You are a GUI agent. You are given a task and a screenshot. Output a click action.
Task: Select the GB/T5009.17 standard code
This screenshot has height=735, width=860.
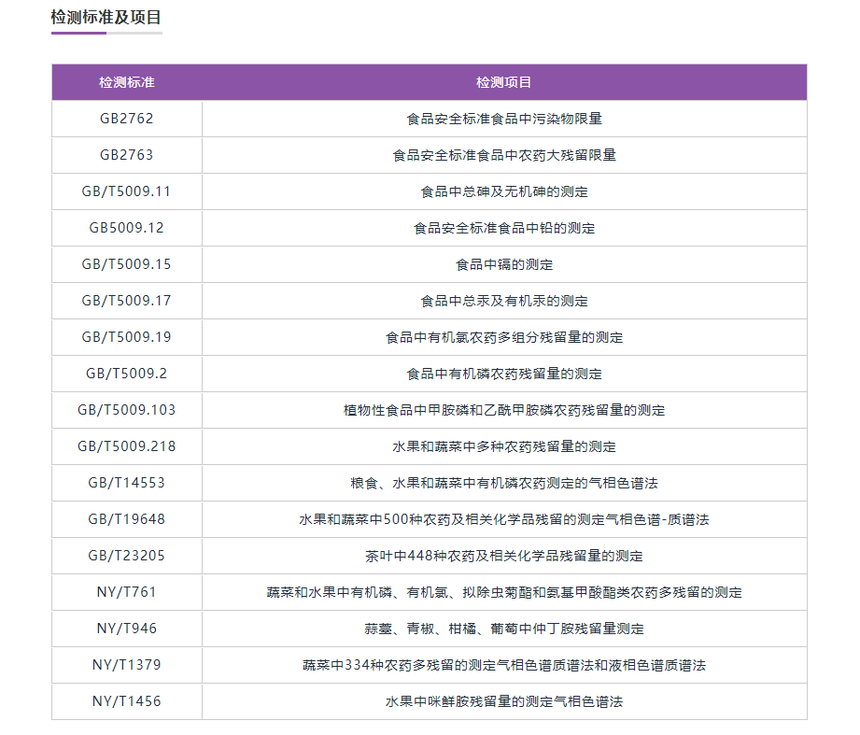click(x=127, y=301)
